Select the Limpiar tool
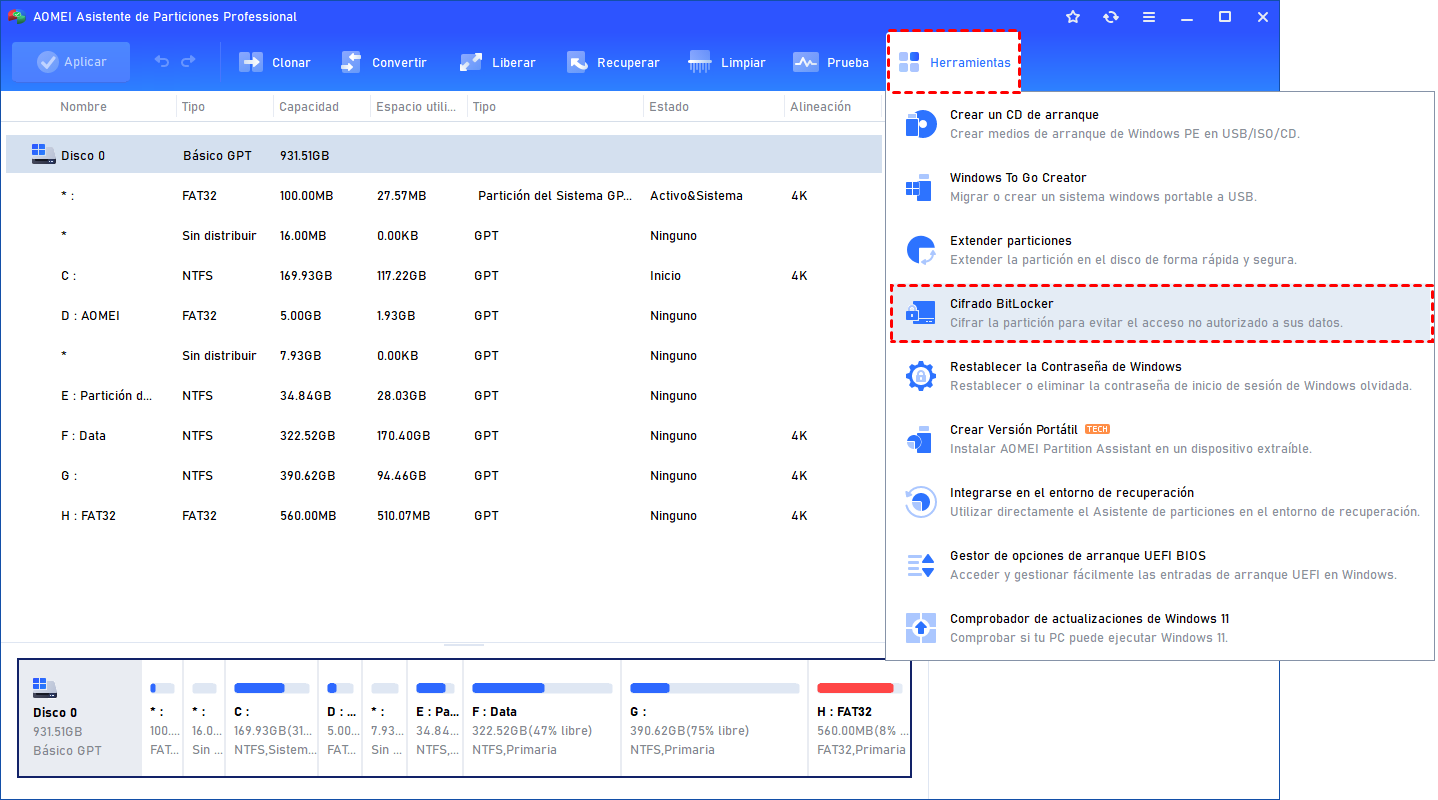Viewport: 1438px width, 800px height. coord(727,61)
